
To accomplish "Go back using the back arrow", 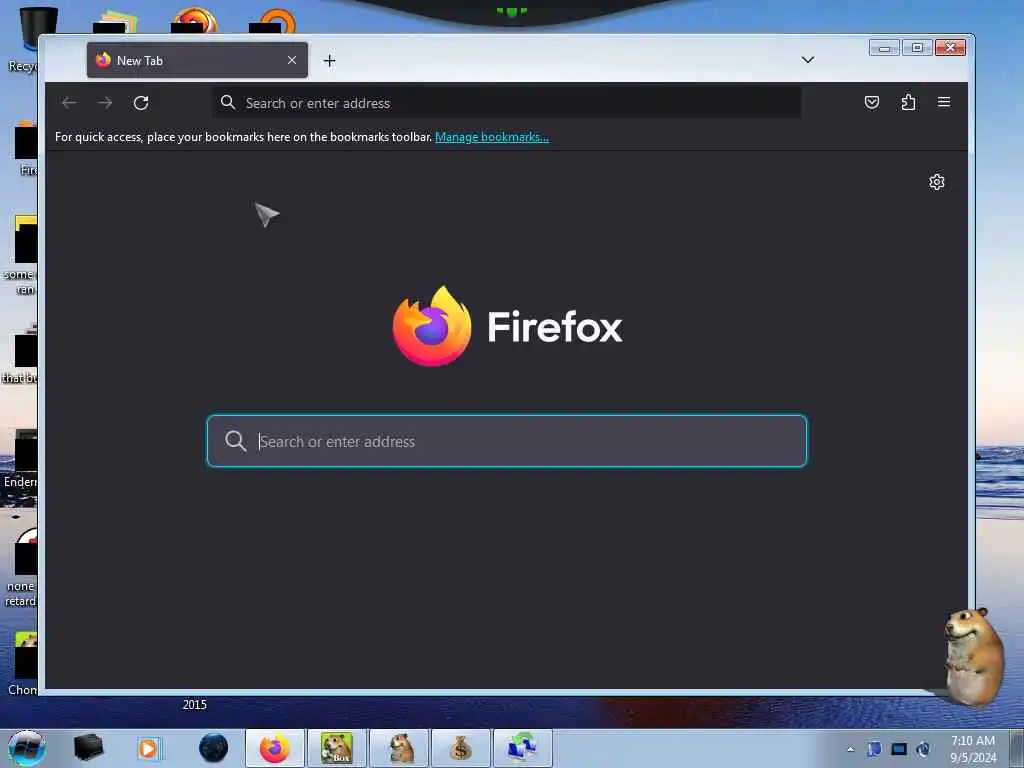I will [x=69, y=103].
